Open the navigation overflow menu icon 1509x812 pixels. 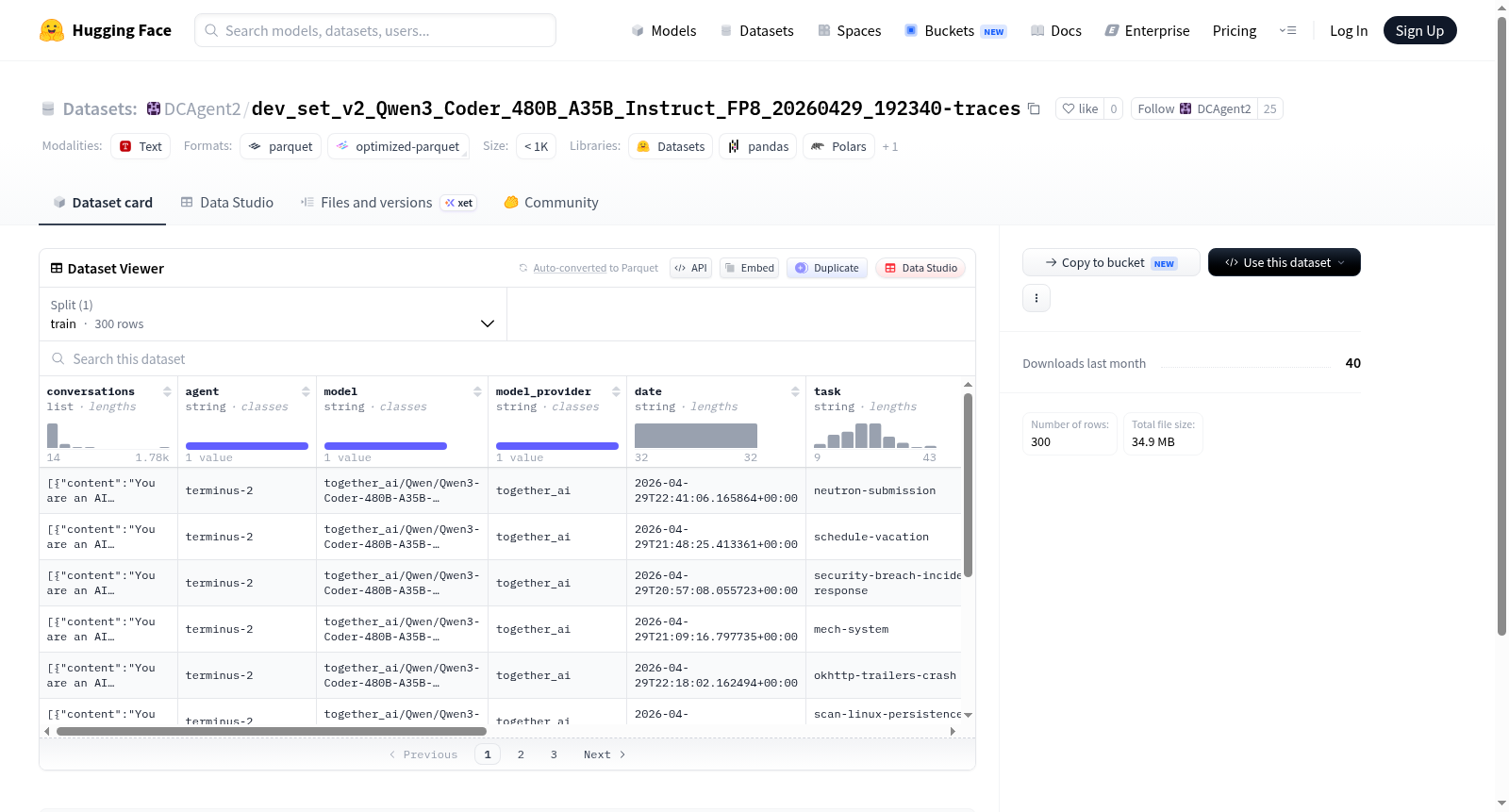tap(1287, 30)
